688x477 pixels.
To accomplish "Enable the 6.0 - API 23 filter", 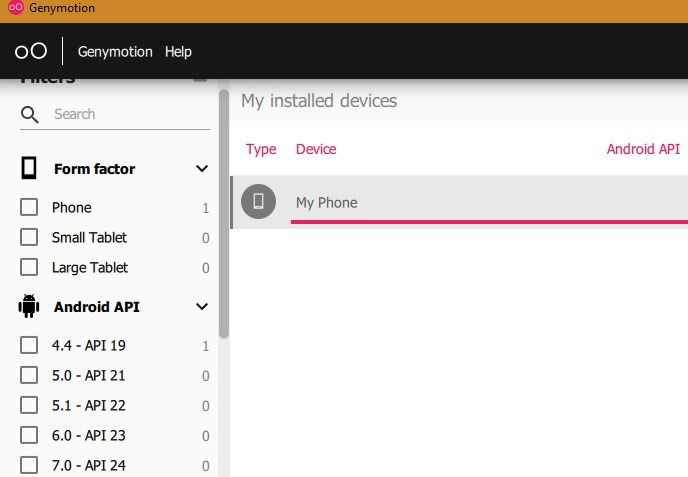I will tap(29, 436).
